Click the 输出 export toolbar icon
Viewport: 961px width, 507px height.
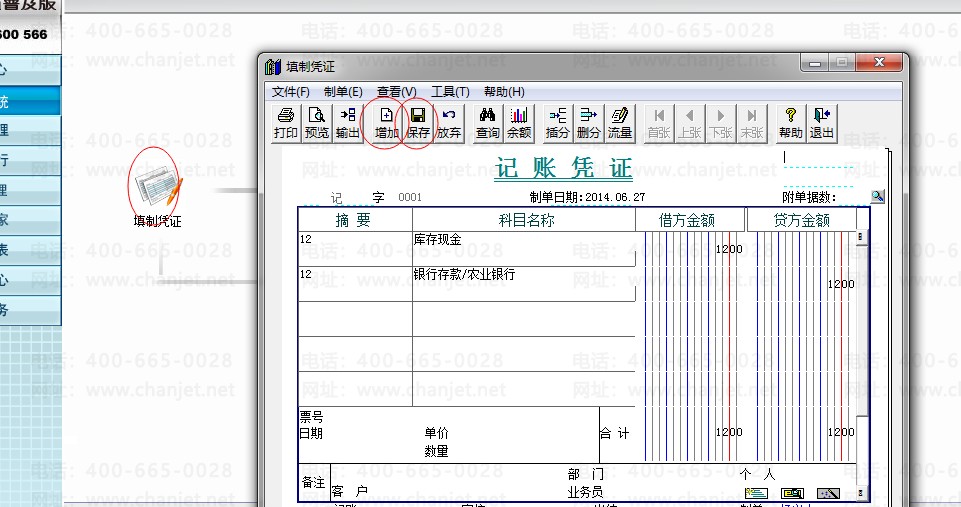348,123
